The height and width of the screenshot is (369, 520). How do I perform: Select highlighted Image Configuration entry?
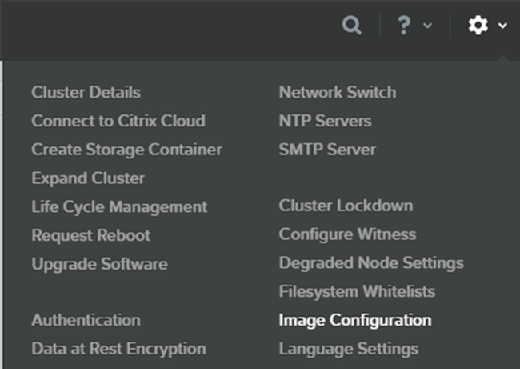[355, 320]
